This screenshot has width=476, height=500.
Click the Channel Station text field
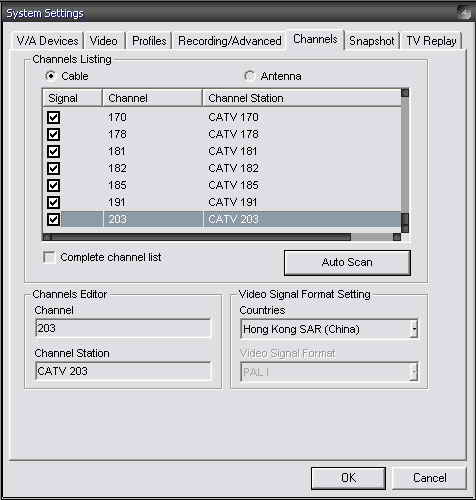[x=123, y=371]
